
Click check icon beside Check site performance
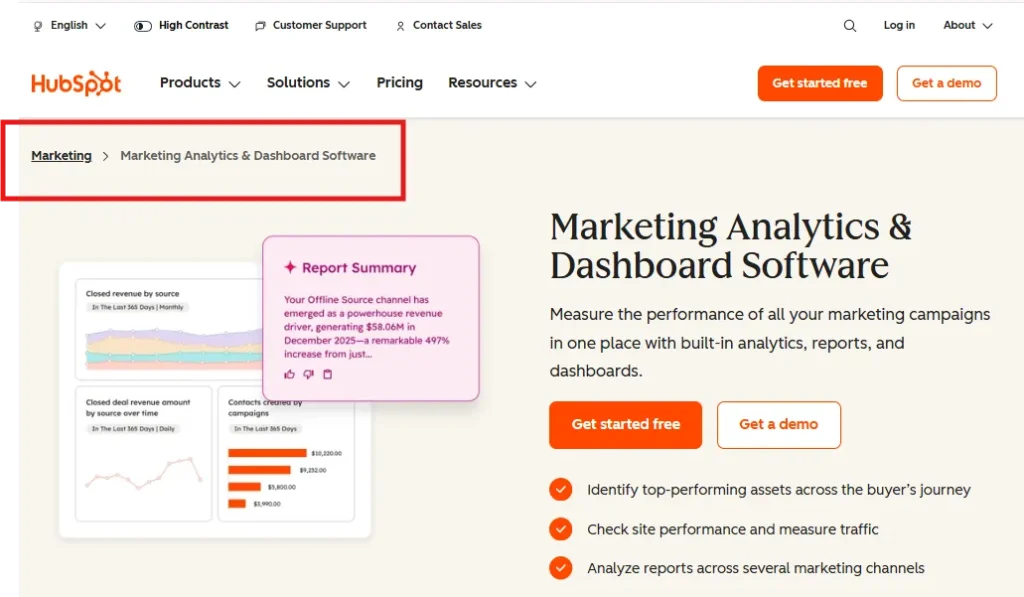[x=560, y=529]
